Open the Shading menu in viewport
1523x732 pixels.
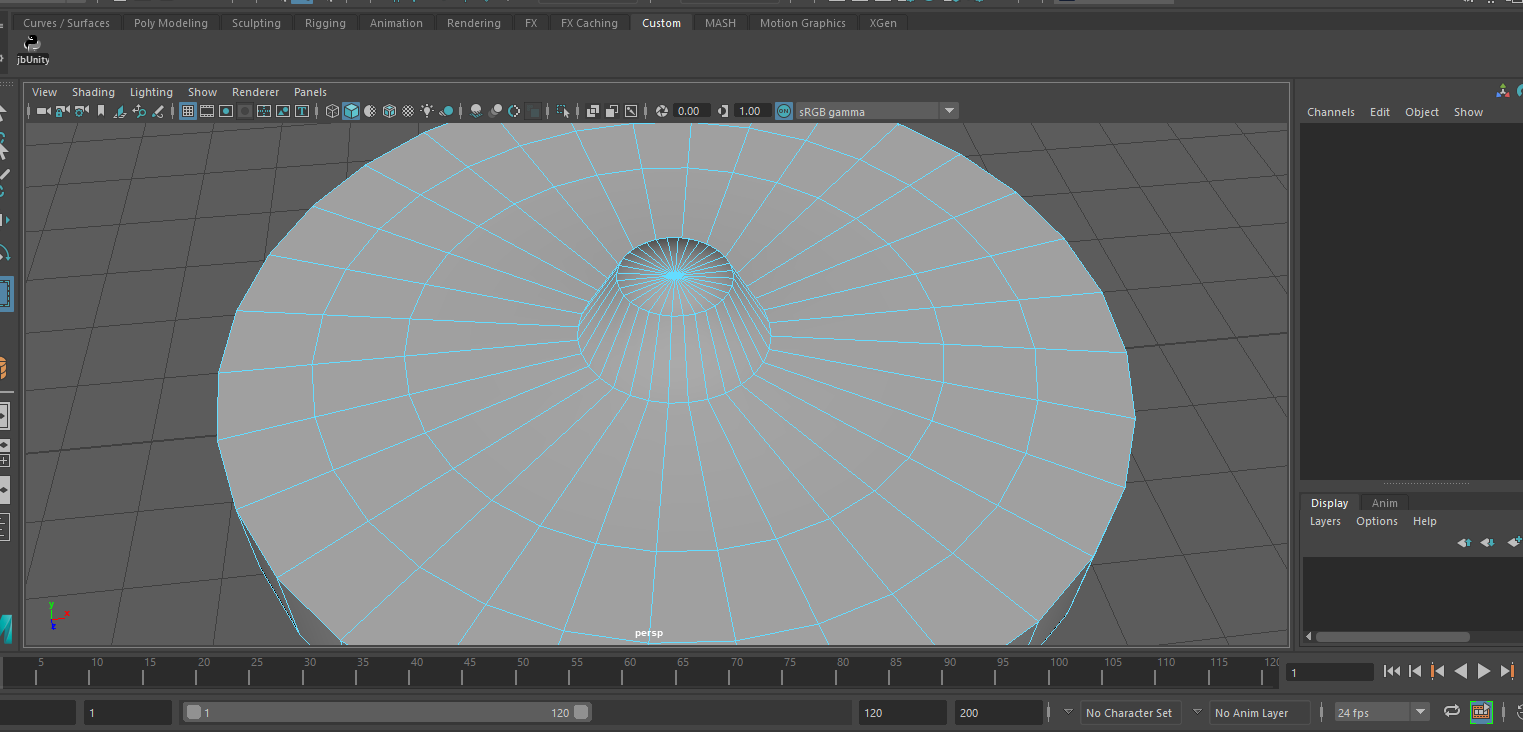tap(93, 92)
